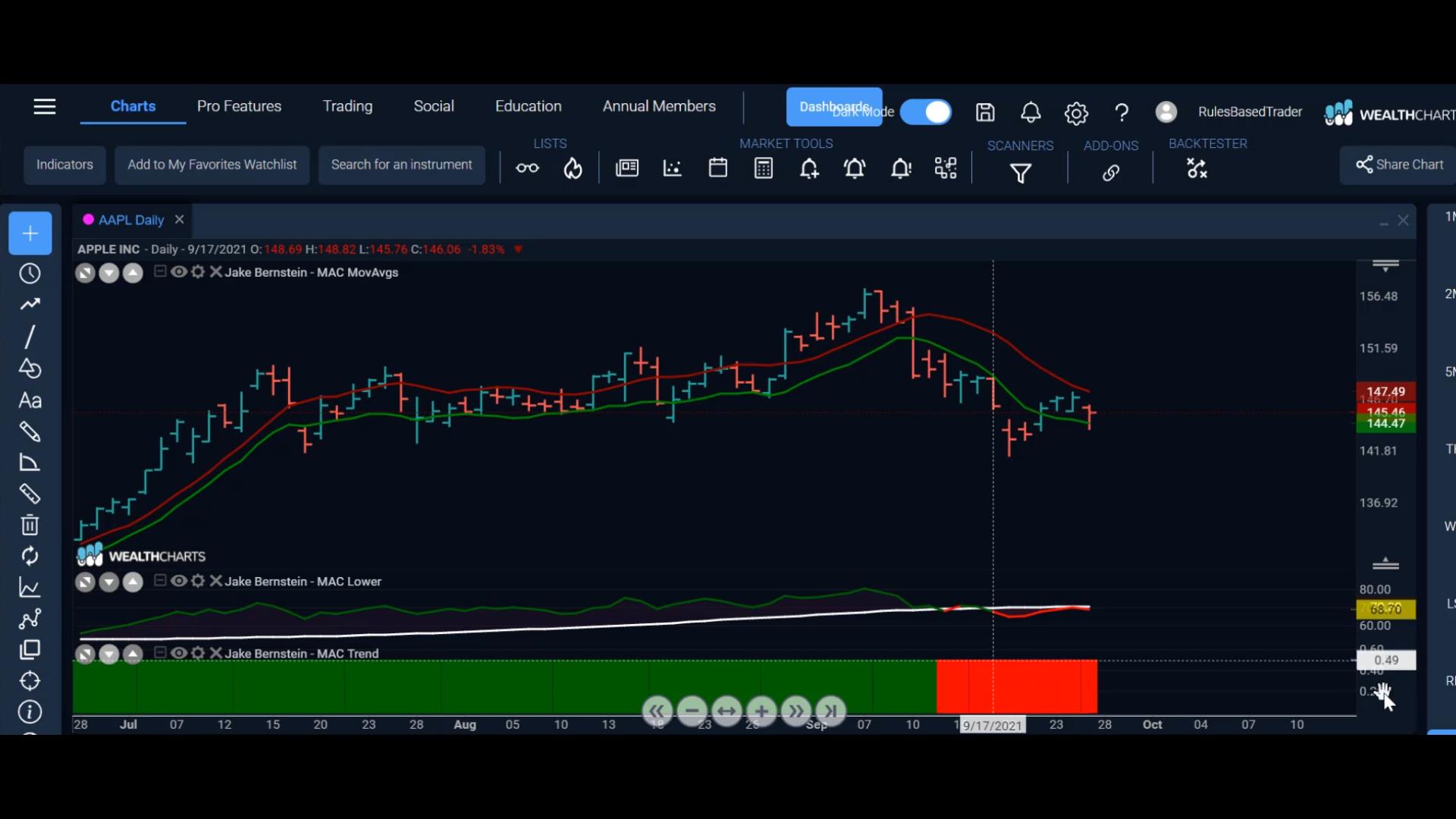Open the calculator market tool
The image size is (1456, 819).
coord(764,168)
